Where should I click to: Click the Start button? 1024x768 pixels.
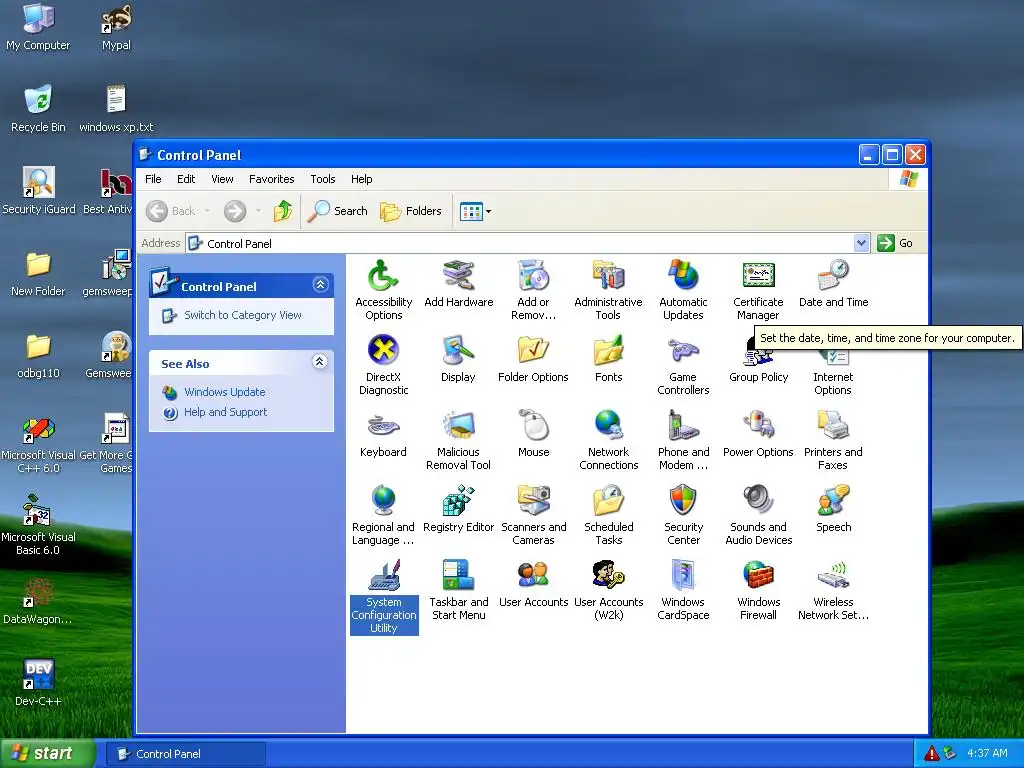coord(48,754)
